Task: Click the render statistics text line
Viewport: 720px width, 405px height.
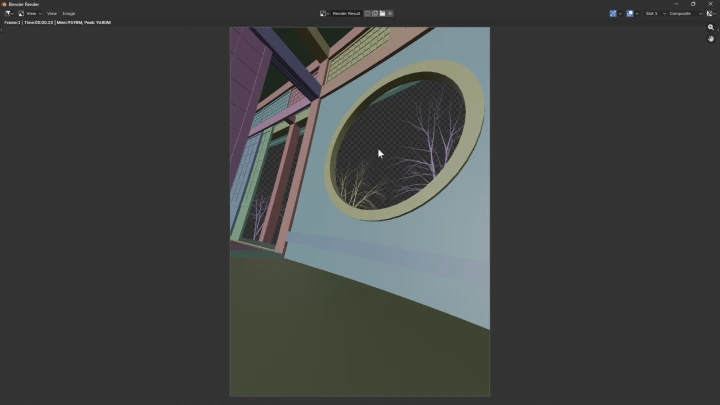Action: click(x=57, y=22)
